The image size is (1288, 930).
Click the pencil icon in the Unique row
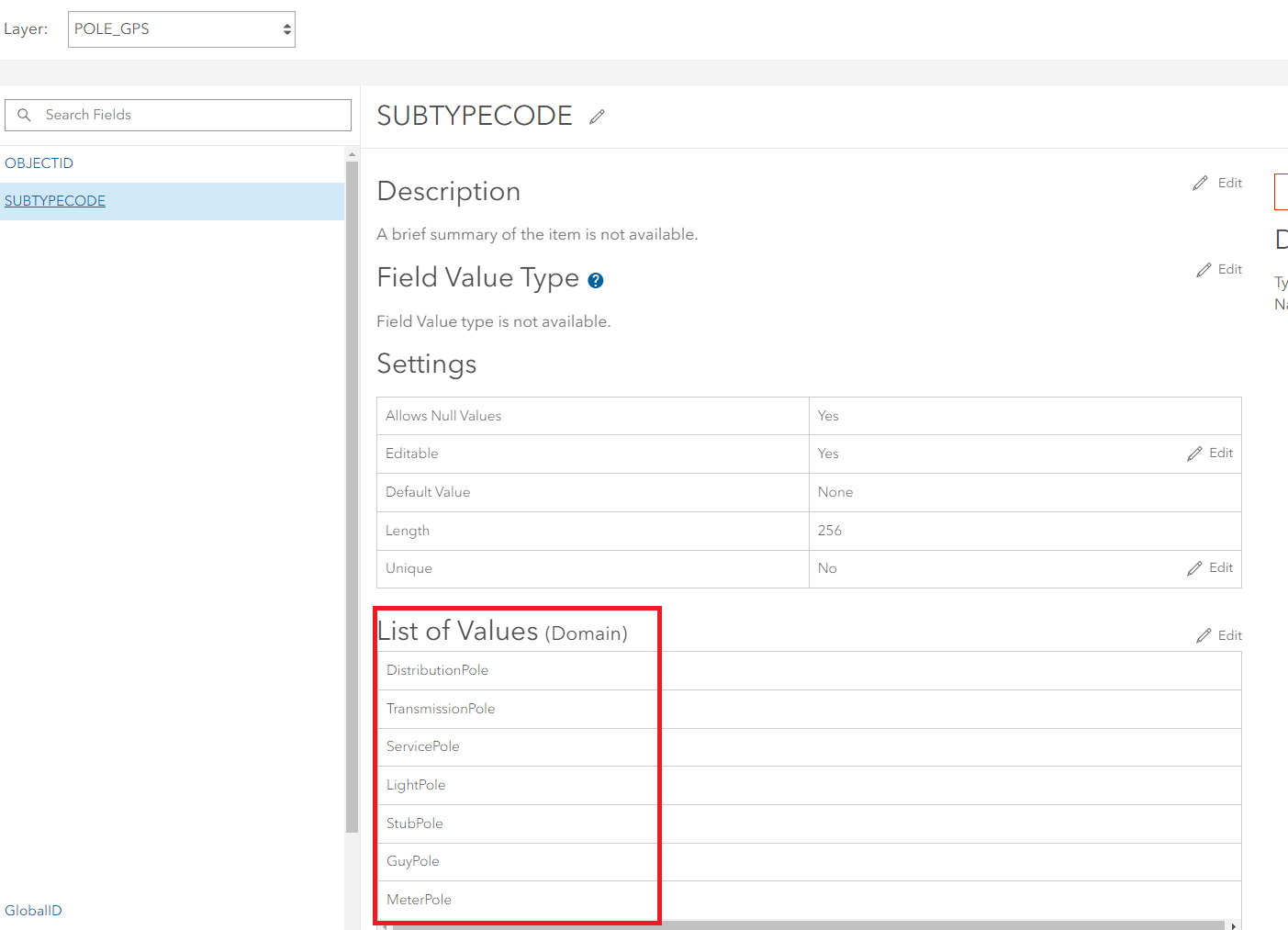click(1194, 568)
